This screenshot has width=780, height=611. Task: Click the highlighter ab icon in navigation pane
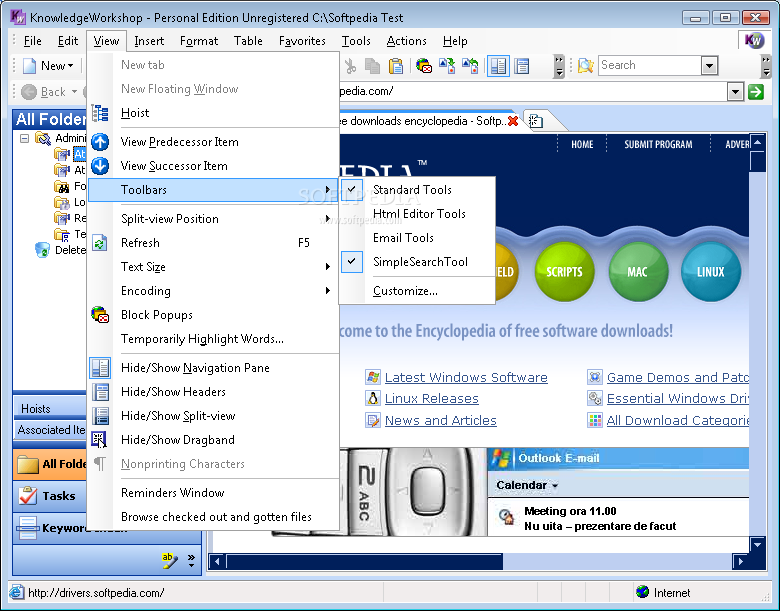pos(169,561)
